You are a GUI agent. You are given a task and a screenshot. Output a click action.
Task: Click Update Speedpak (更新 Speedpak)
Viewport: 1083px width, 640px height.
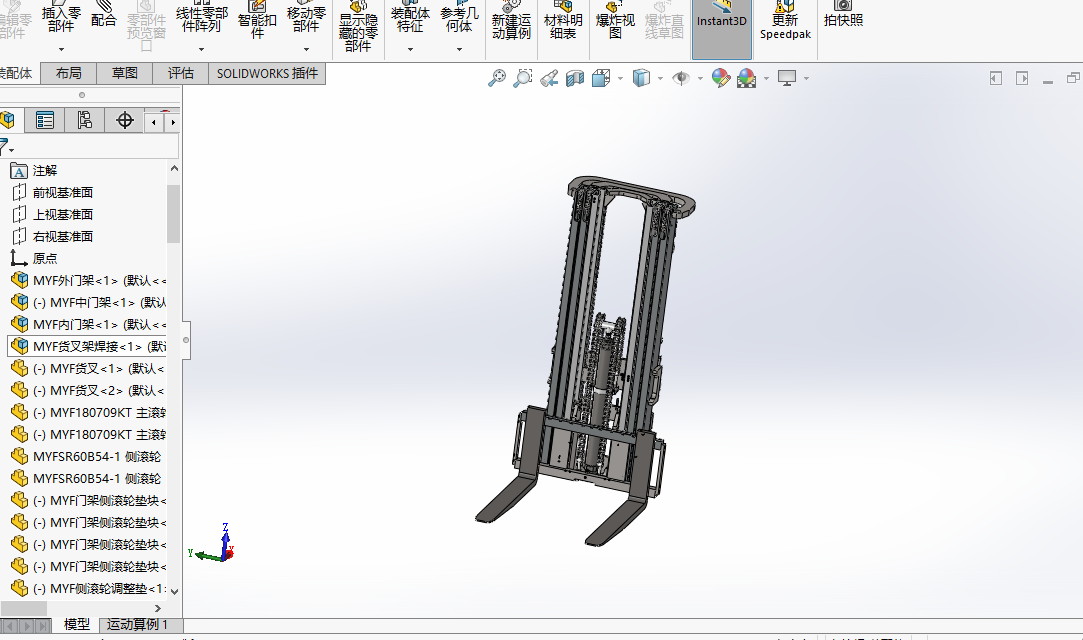(785, 21)
